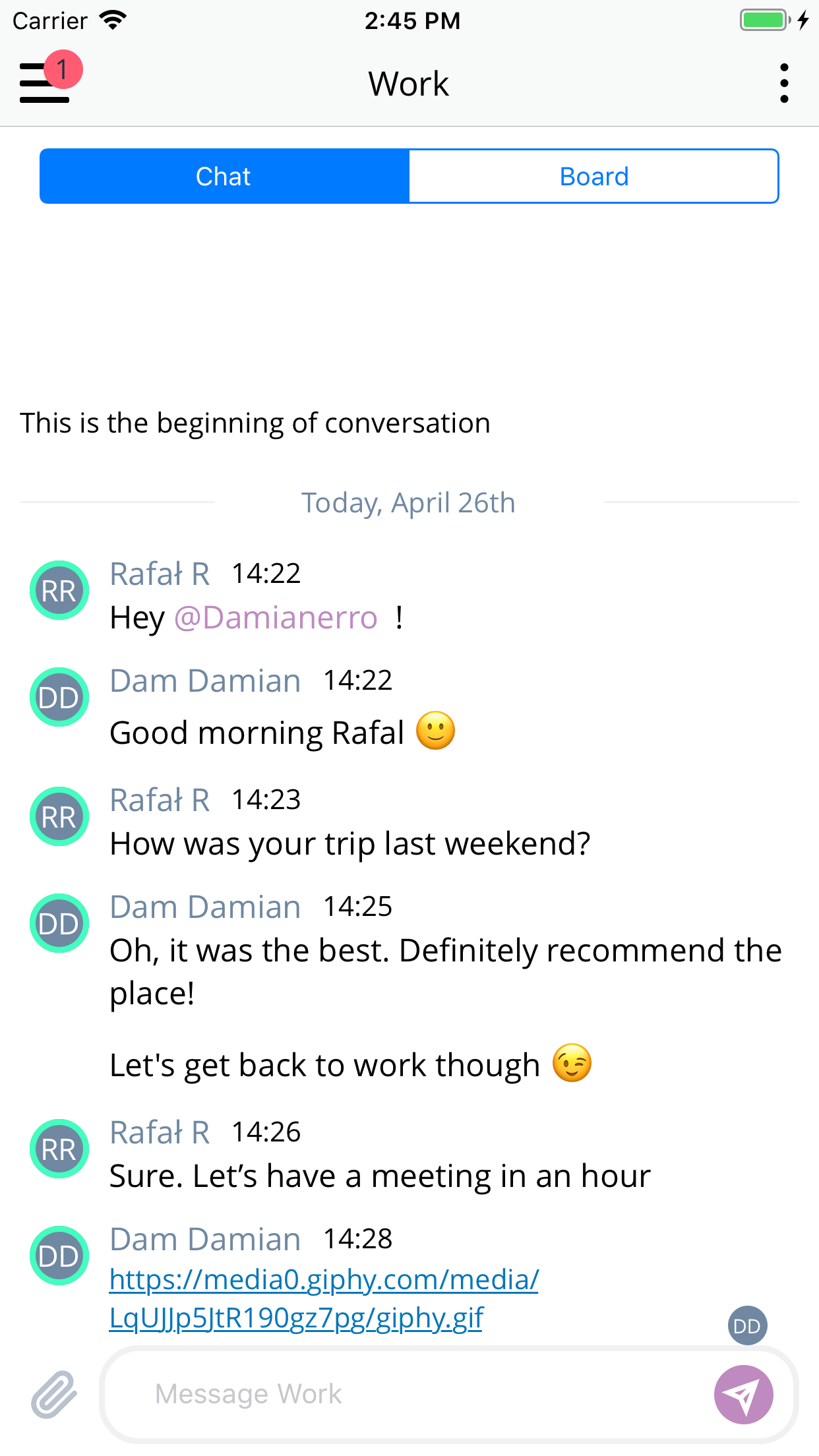Switch to the Board tab

click(593, 177)
